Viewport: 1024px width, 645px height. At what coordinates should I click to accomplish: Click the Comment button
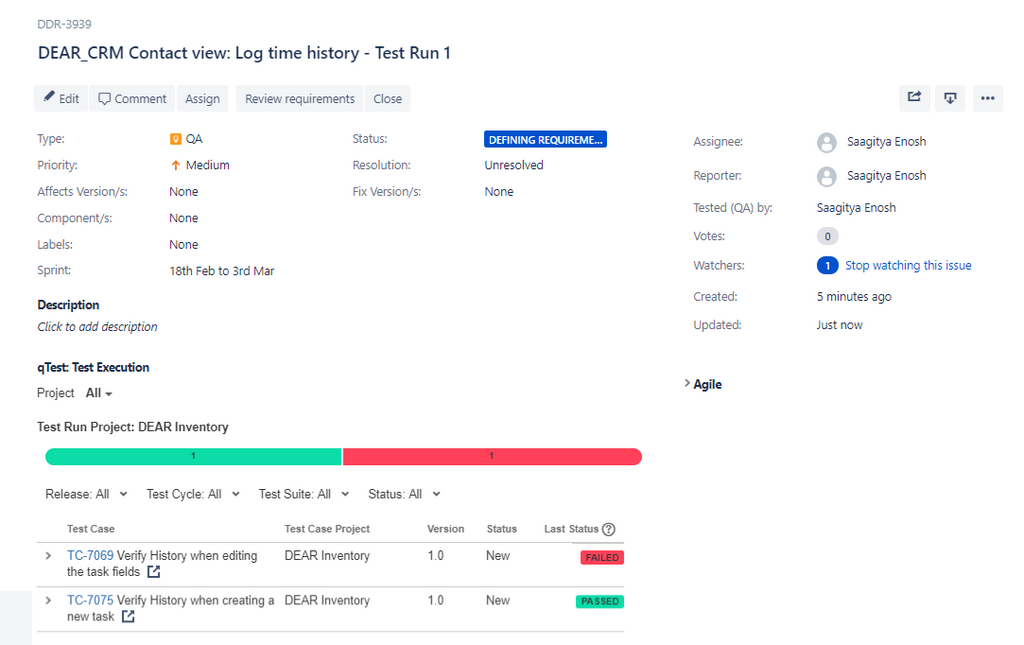(132, 99)
